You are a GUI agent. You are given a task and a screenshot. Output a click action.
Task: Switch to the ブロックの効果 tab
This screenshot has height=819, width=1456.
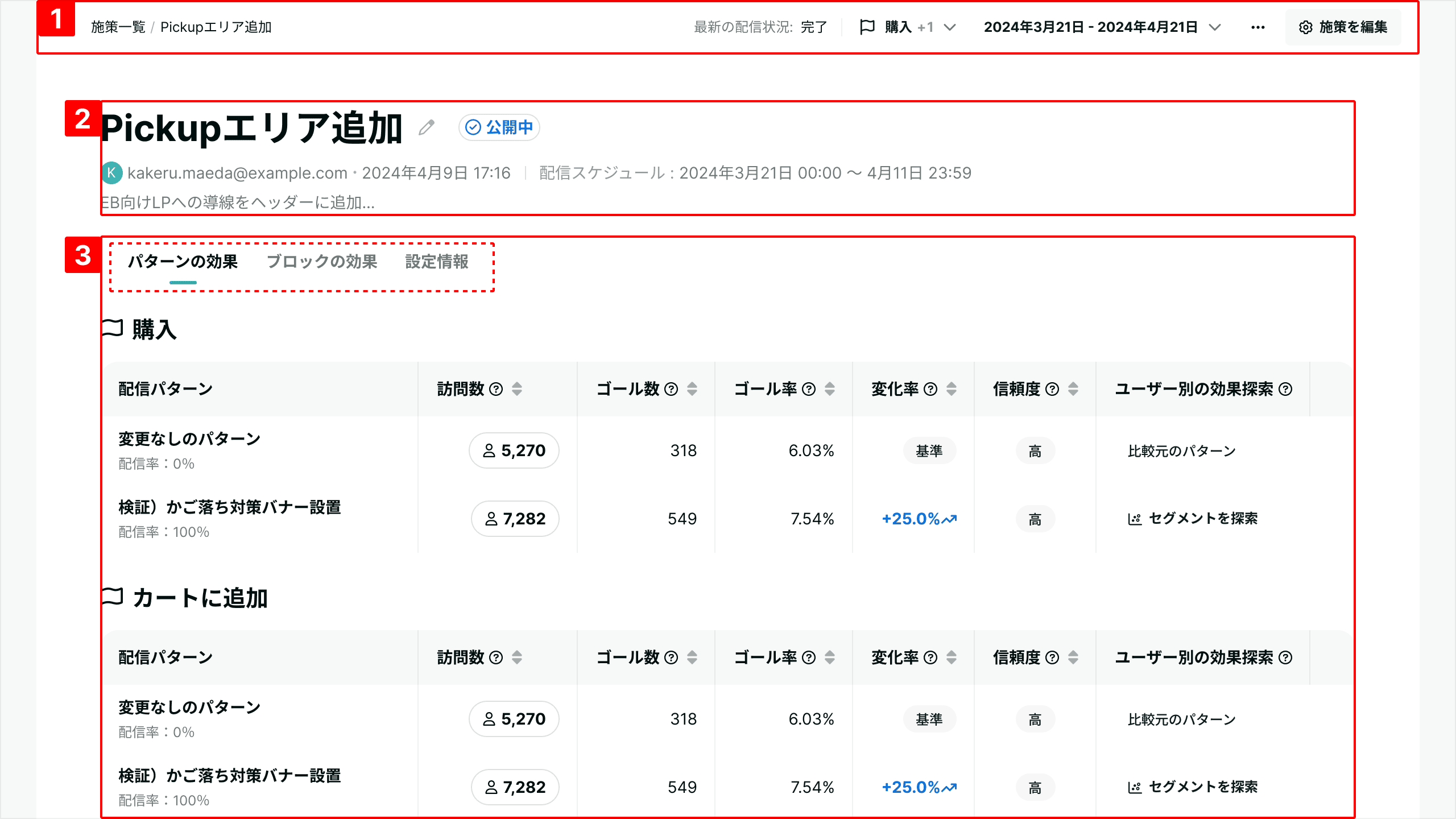point(322,262)
